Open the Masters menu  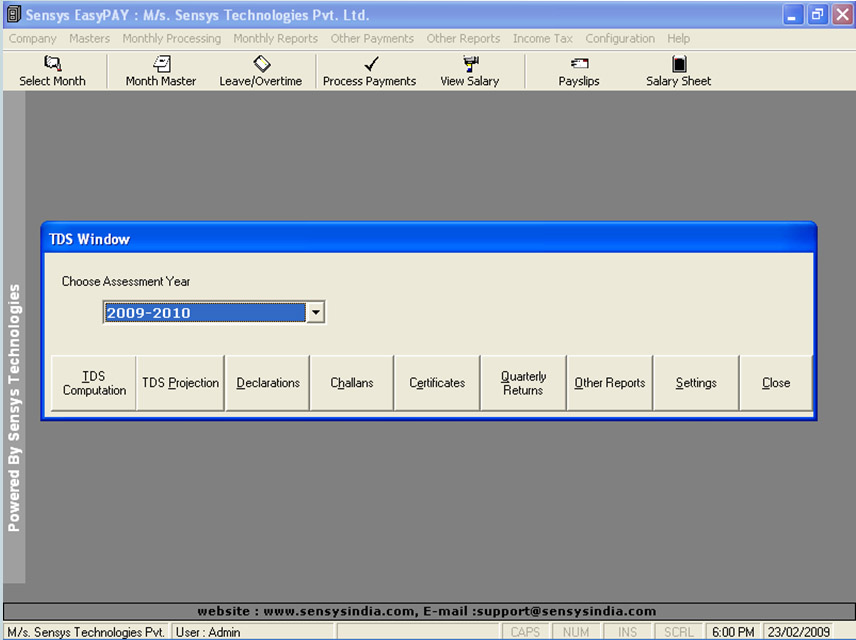(90, 39)
